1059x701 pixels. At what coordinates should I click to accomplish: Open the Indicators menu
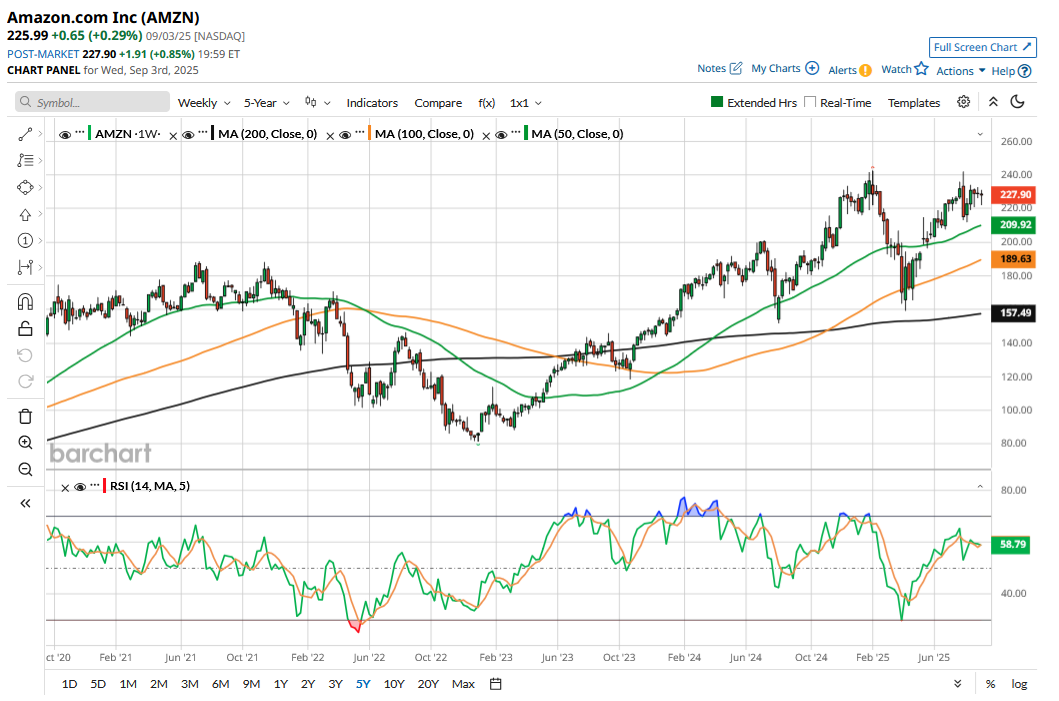coord(372,103)
